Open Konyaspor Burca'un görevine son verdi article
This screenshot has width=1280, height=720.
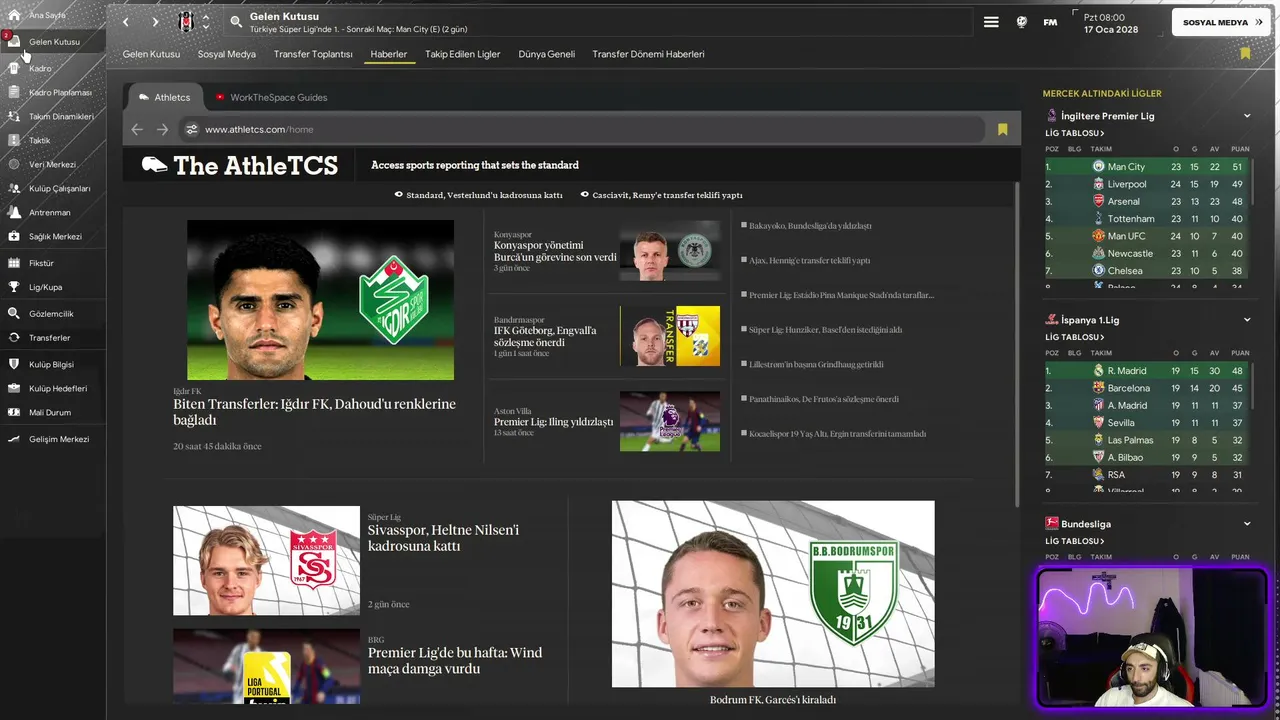[555, 251]
